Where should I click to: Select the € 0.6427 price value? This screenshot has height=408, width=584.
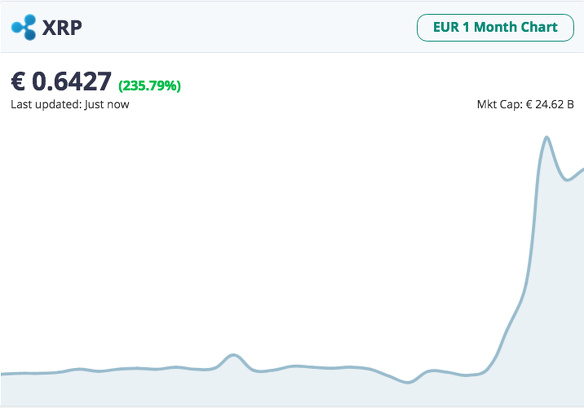tap(61, 81)
